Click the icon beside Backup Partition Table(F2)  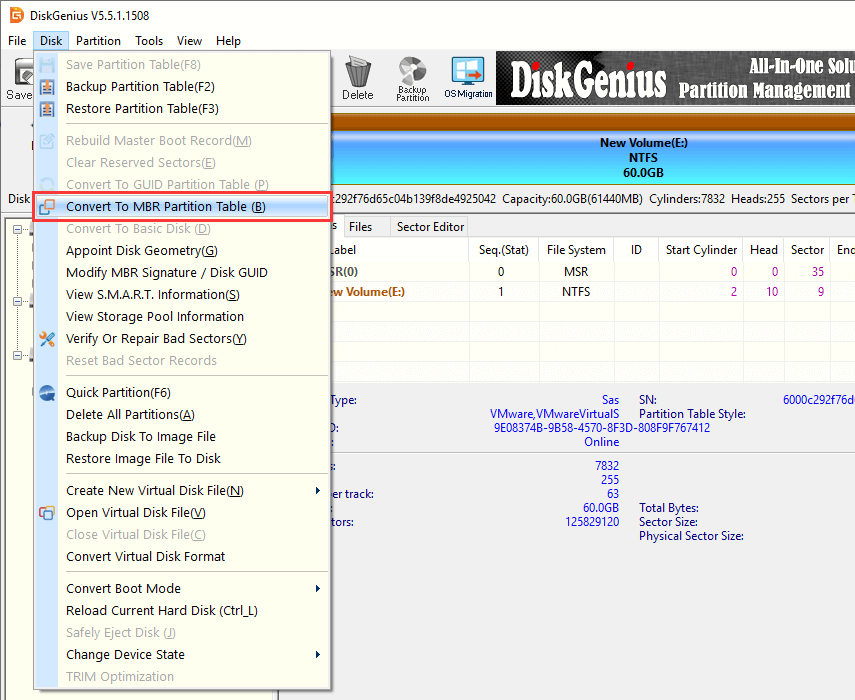click(x=47, y=87)
